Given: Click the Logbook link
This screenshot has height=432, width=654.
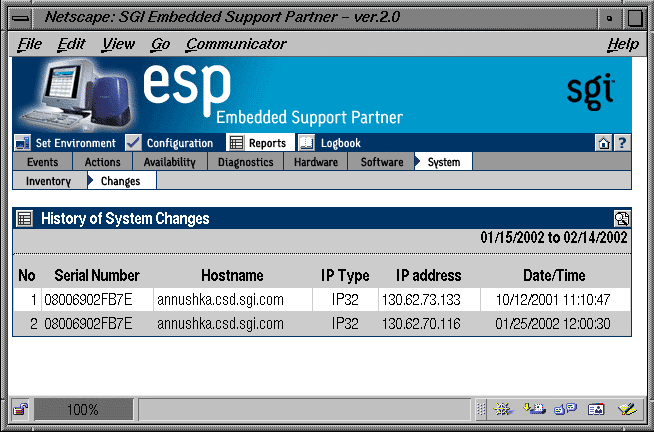Looking at the screenshot, I should coord(340,143).
